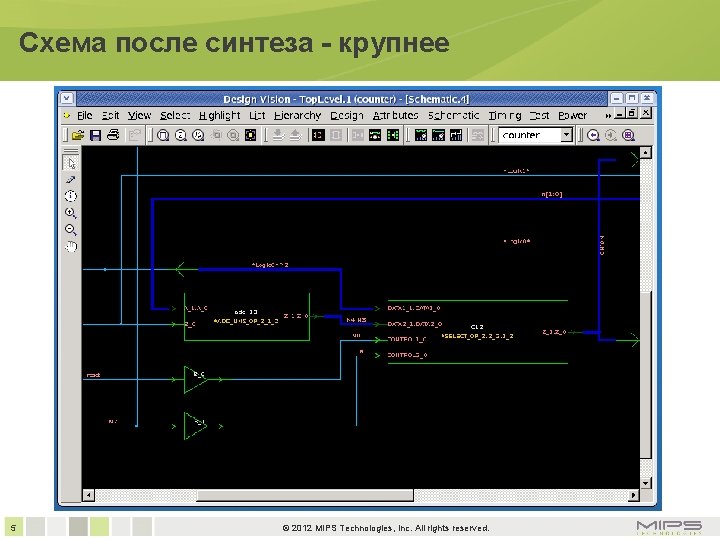Click the horizontal scrollbar right arrow
Image resolution: width=720 pixels, height=540 pixels.
634,495
